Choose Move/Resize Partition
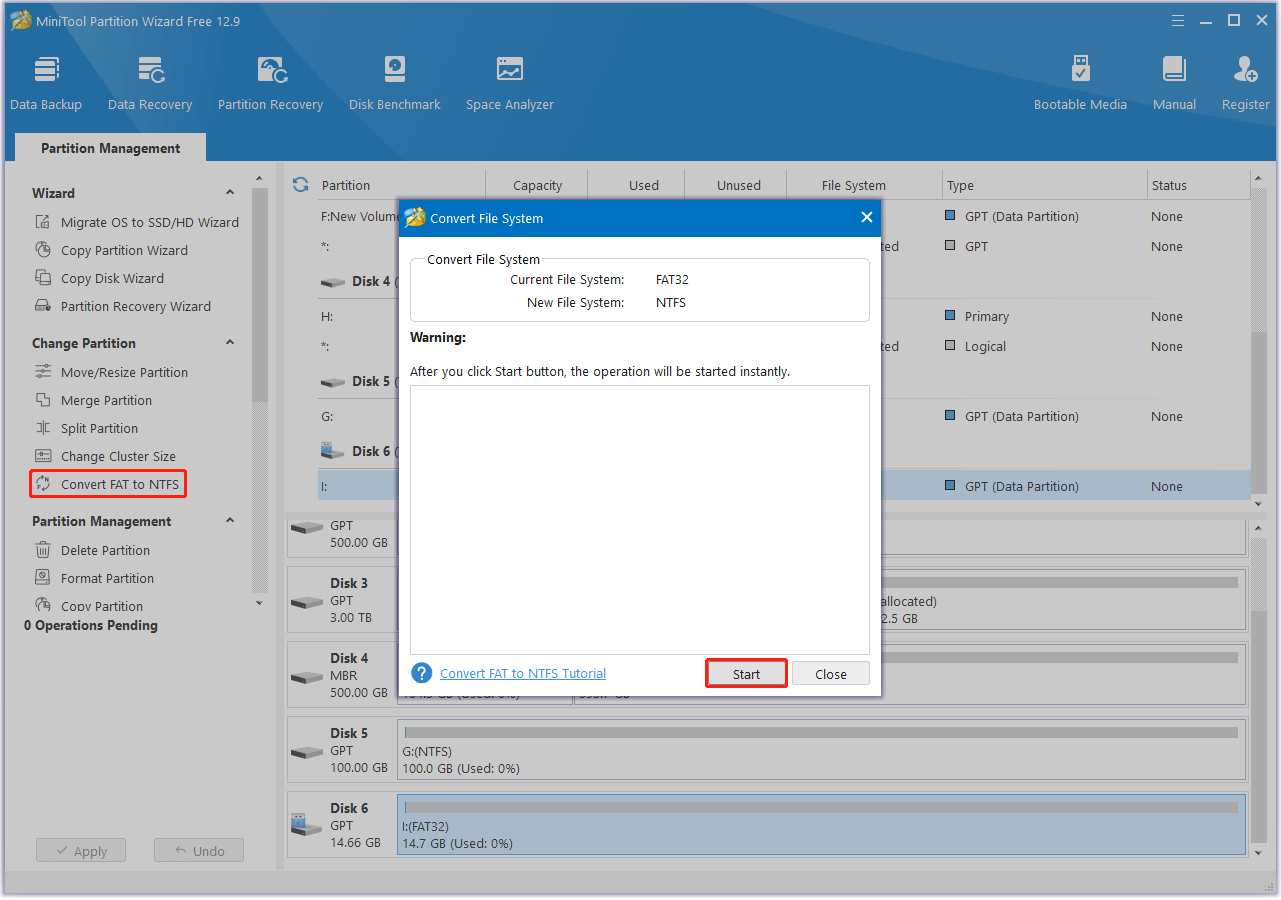The width and height of the screenshot is (1281, 900). [x=111, y=372]
